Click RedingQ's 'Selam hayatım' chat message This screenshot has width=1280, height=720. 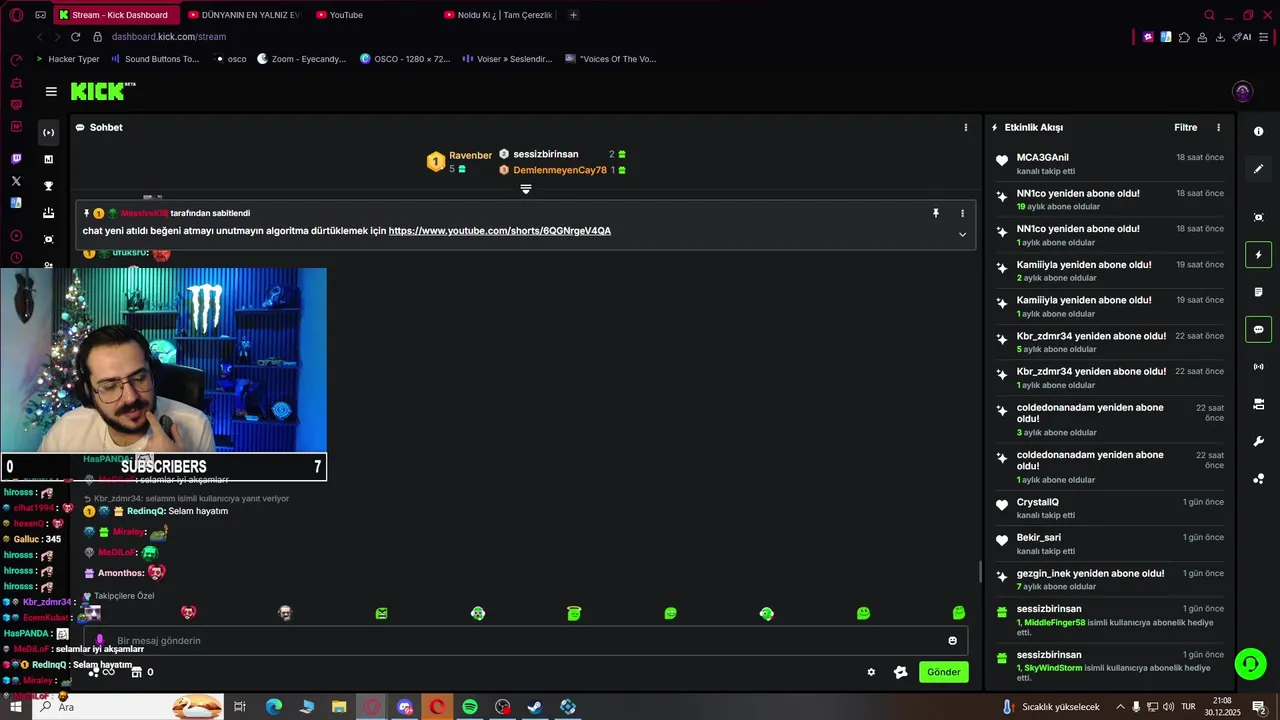point(198,511)
